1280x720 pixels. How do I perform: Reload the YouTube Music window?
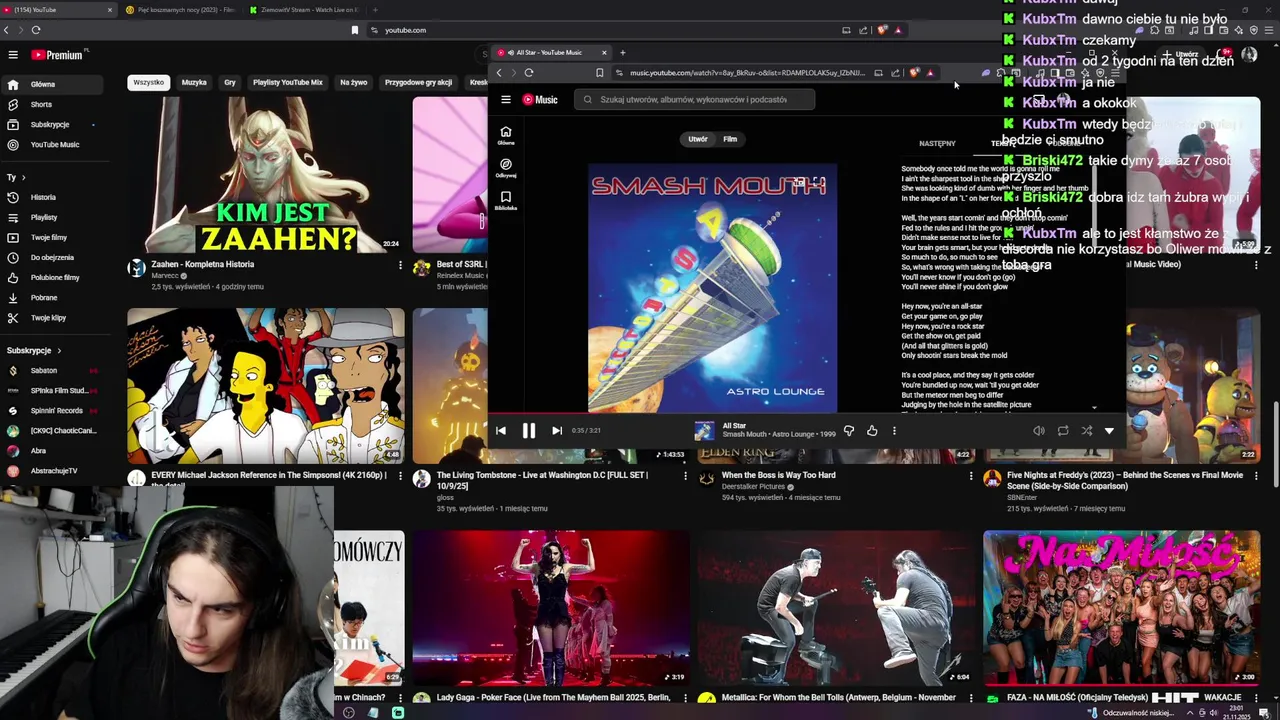[x=529, y=73]
